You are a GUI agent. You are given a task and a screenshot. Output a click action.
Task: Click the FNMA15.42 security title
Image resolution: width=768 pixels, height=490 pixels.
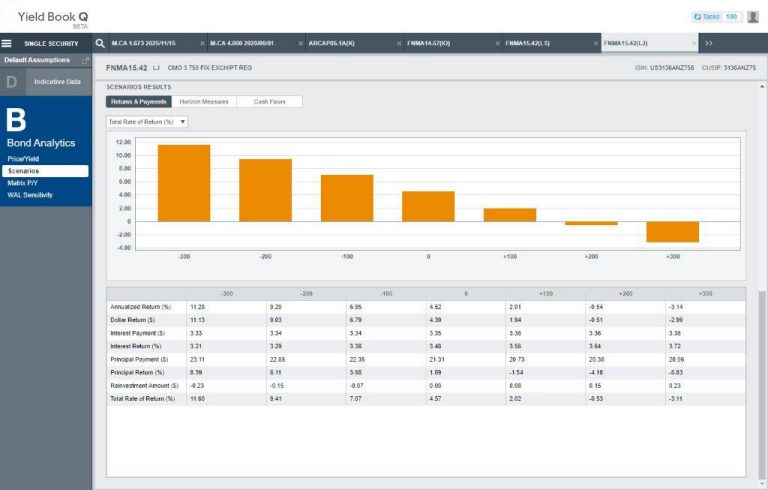[126, 68]
